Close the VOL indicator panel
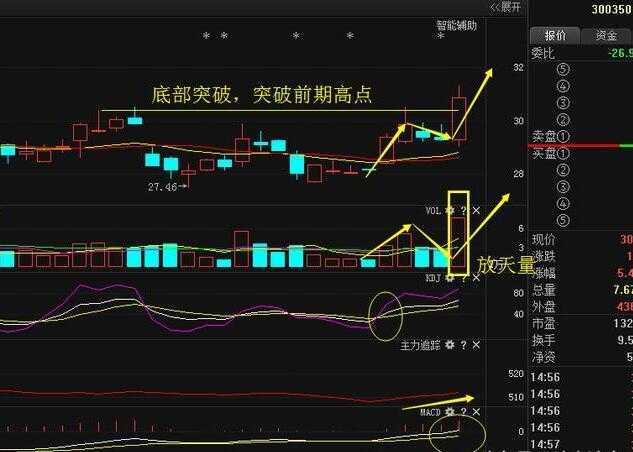 476,210
